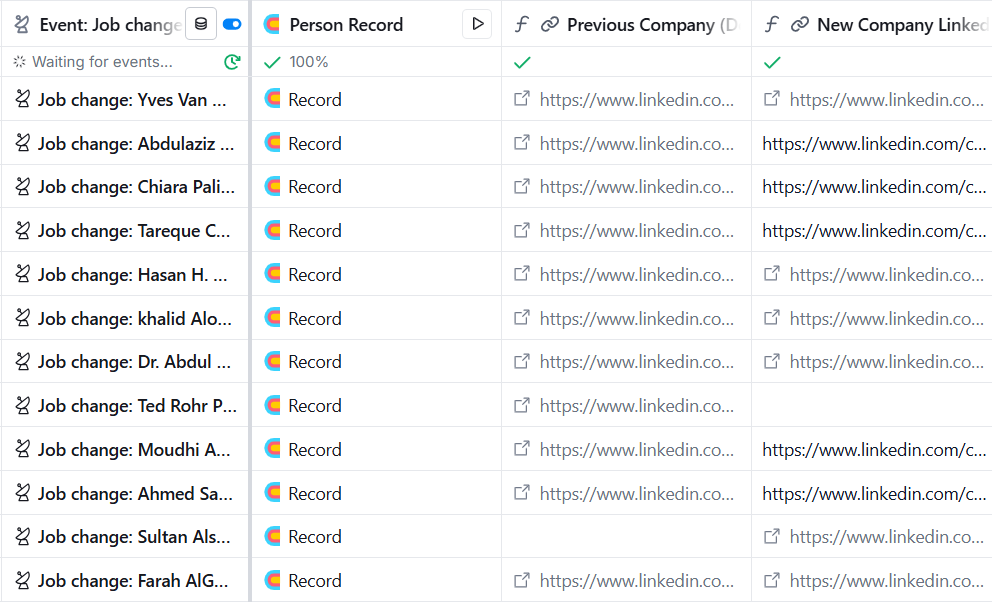Click the Record icon in Chiara Pali's Person Record cell
The image size is (992, 602).
[271, 186]
